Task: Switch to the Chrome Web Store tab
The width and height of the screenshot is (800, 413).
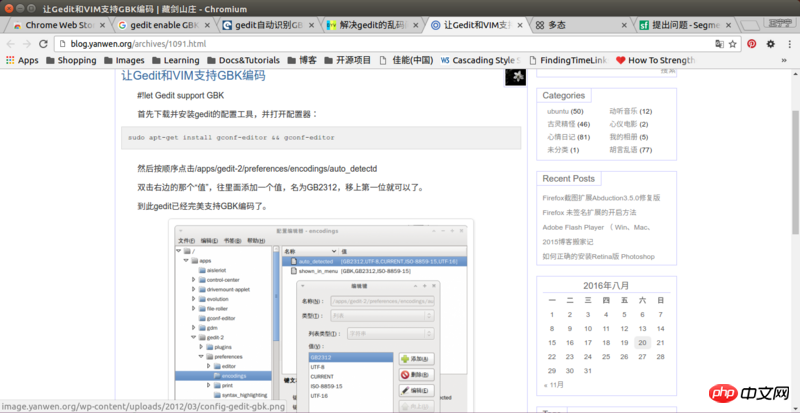Action: (59, 25)
